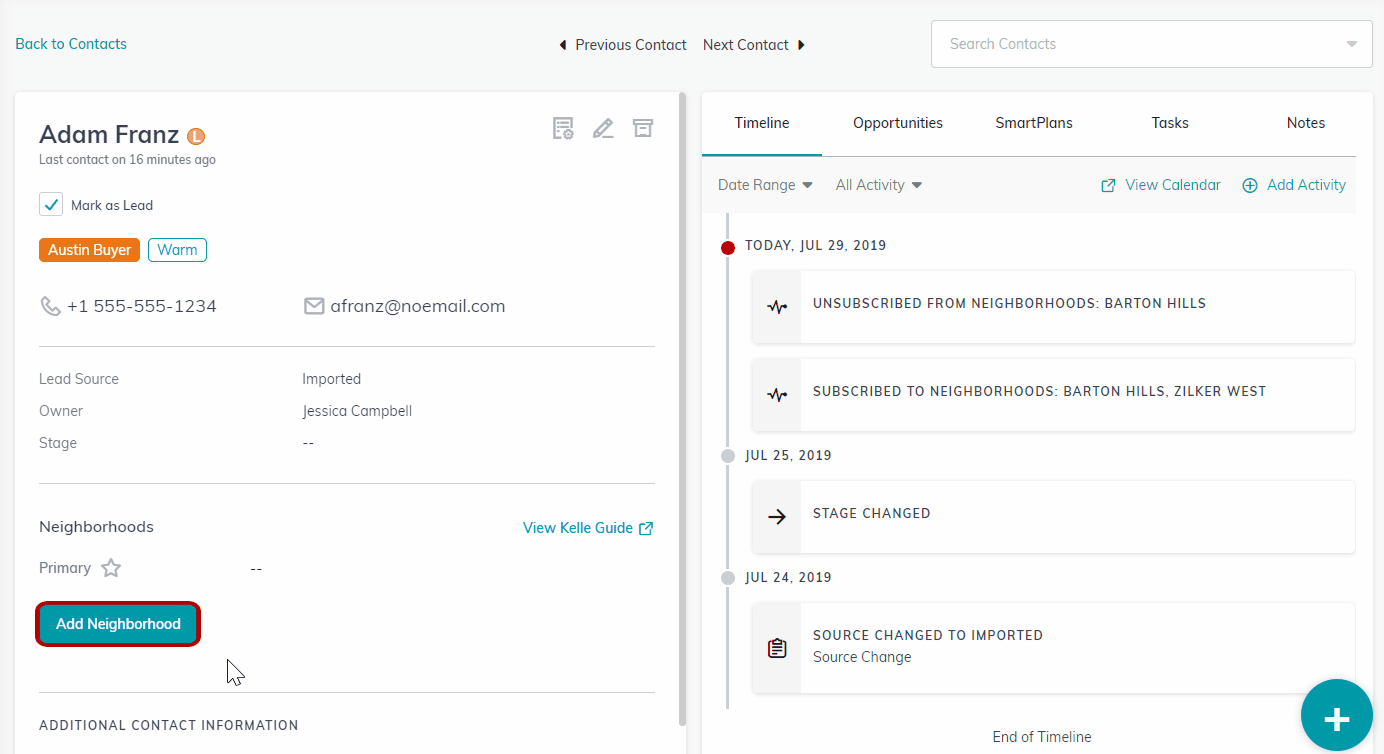Click email afranz@noemail.com
The width and height of the screenshot is (1384, 754).
click(x=418, y=306)
